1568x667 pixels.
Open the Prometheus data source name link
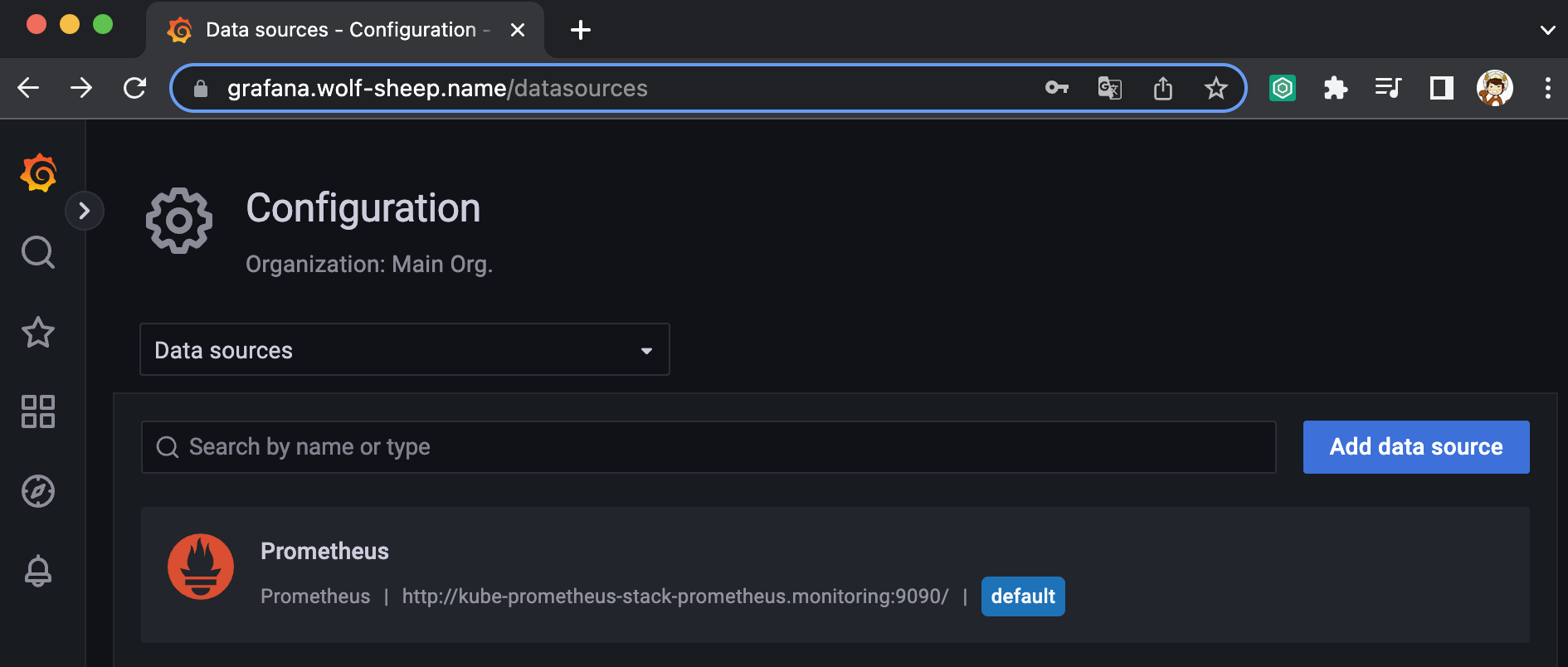pos(324,552)
